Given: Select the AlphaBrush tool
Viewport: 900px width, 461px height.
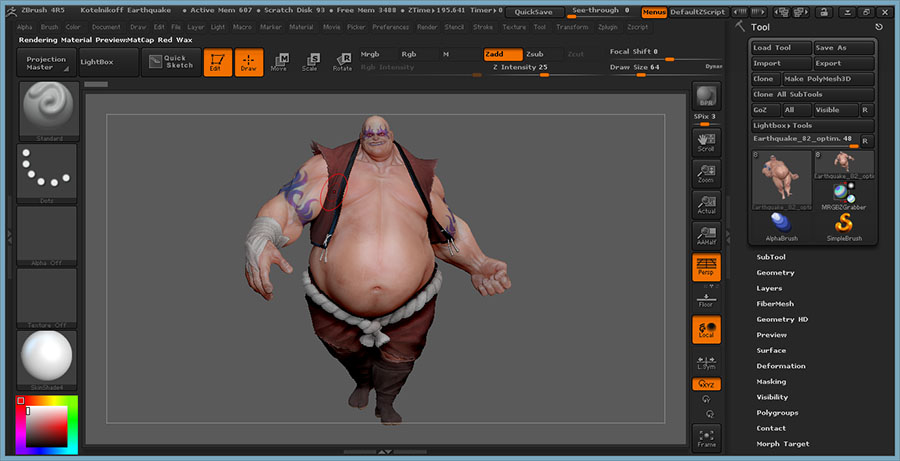Looking at the screenshot, I should [x=781, y=227].
